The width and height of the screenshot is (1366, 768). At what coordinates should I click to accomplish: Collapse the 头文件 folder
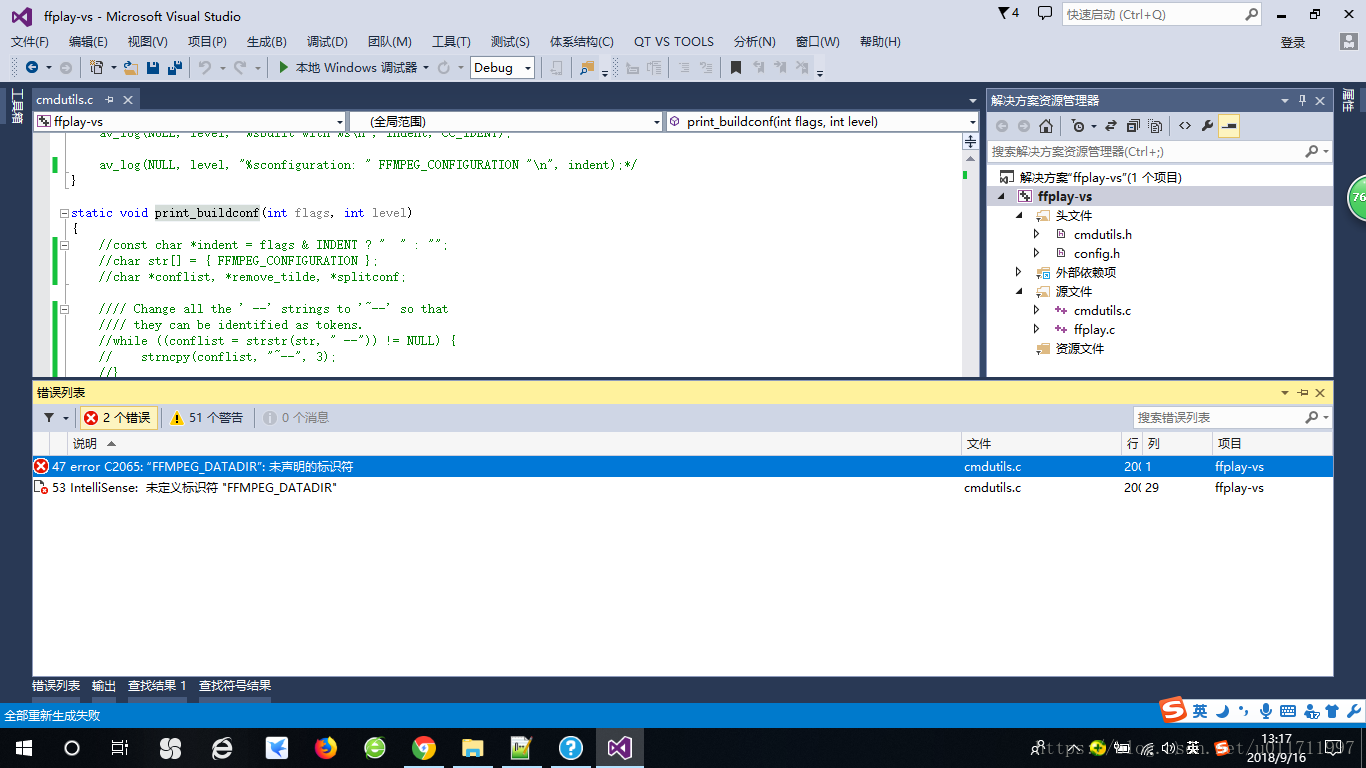(x=1019, y=216)
